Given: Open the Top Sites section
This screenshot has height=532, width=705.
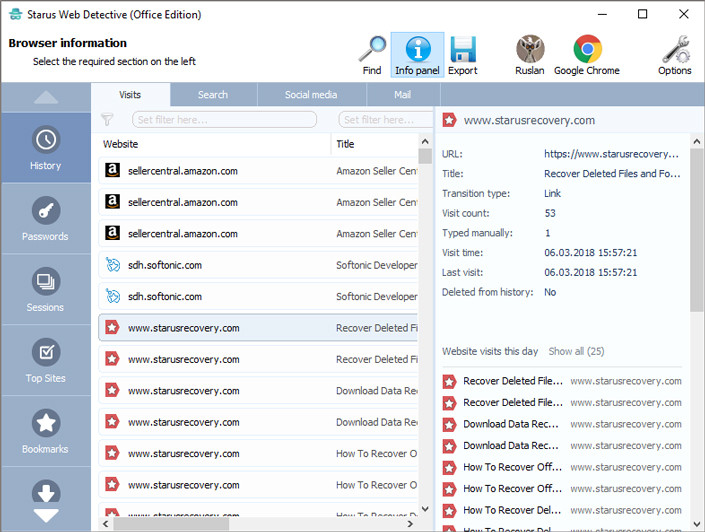Looking at the screenshot, I should pyautogui.click(x=45, y=361).
